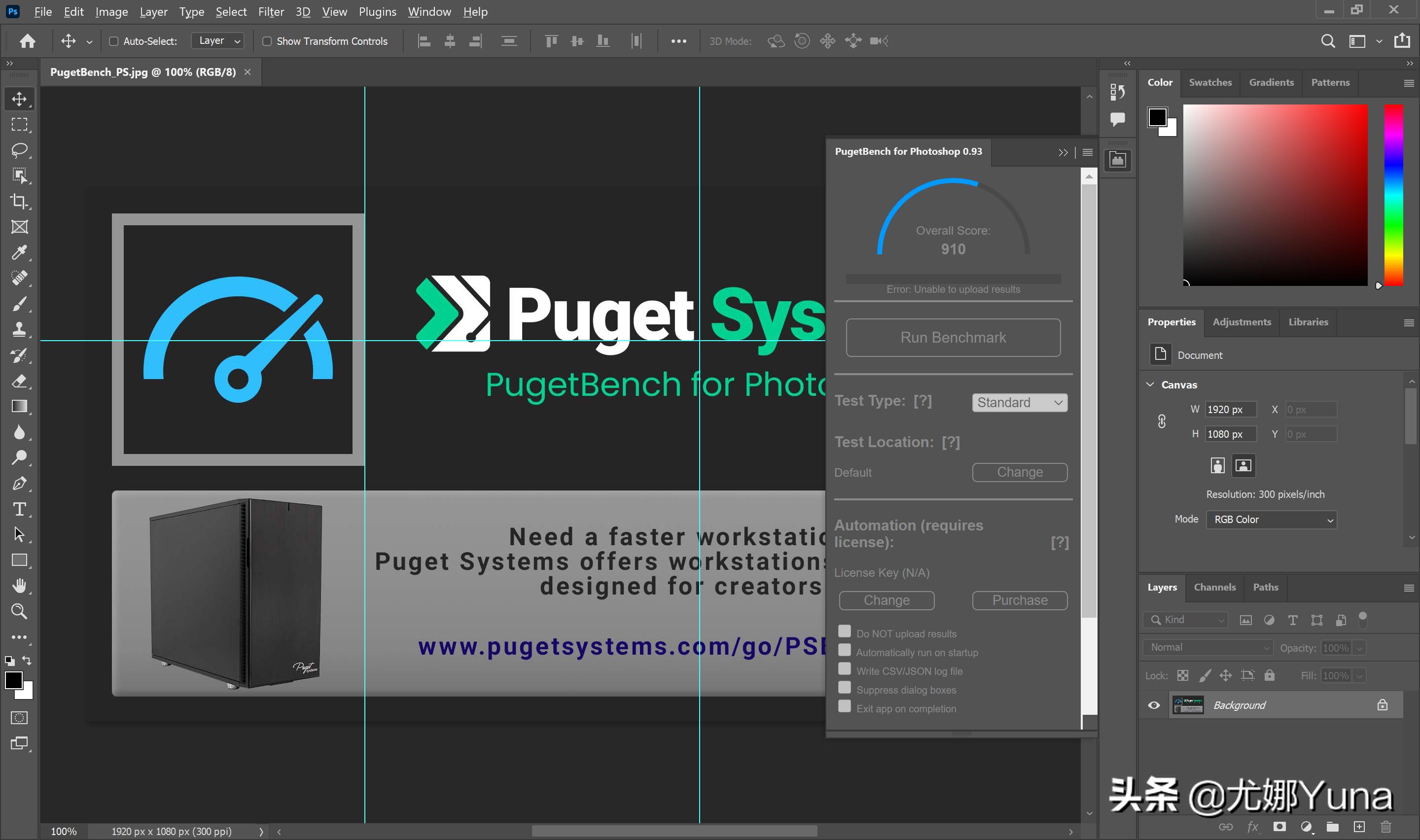Select the Lasso tool
This screenshot has height=840, width=1420.
19,150
